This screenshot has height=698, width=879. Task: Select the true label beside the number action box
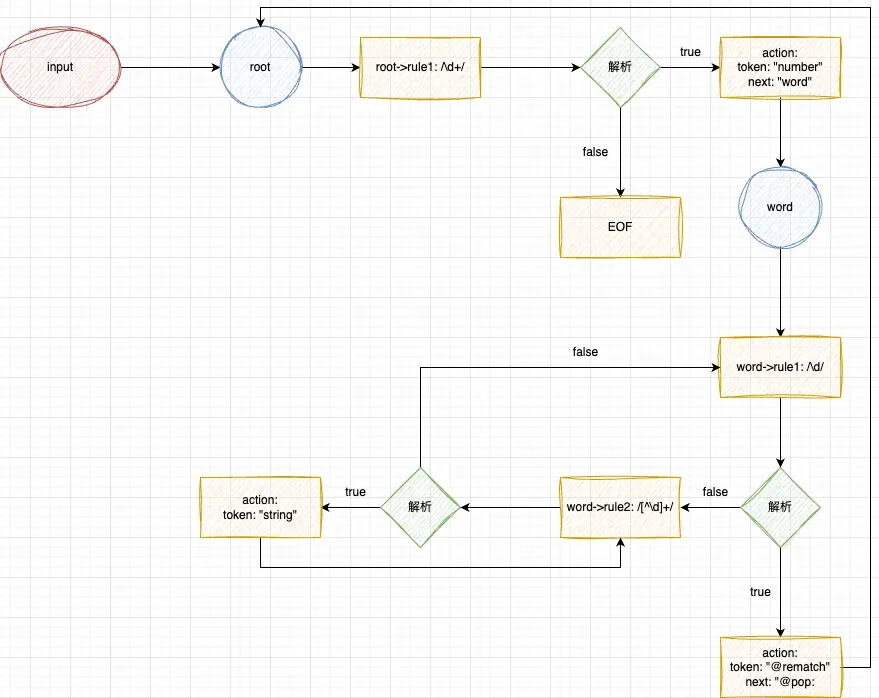pyautogui.click(x=690, y=52)
